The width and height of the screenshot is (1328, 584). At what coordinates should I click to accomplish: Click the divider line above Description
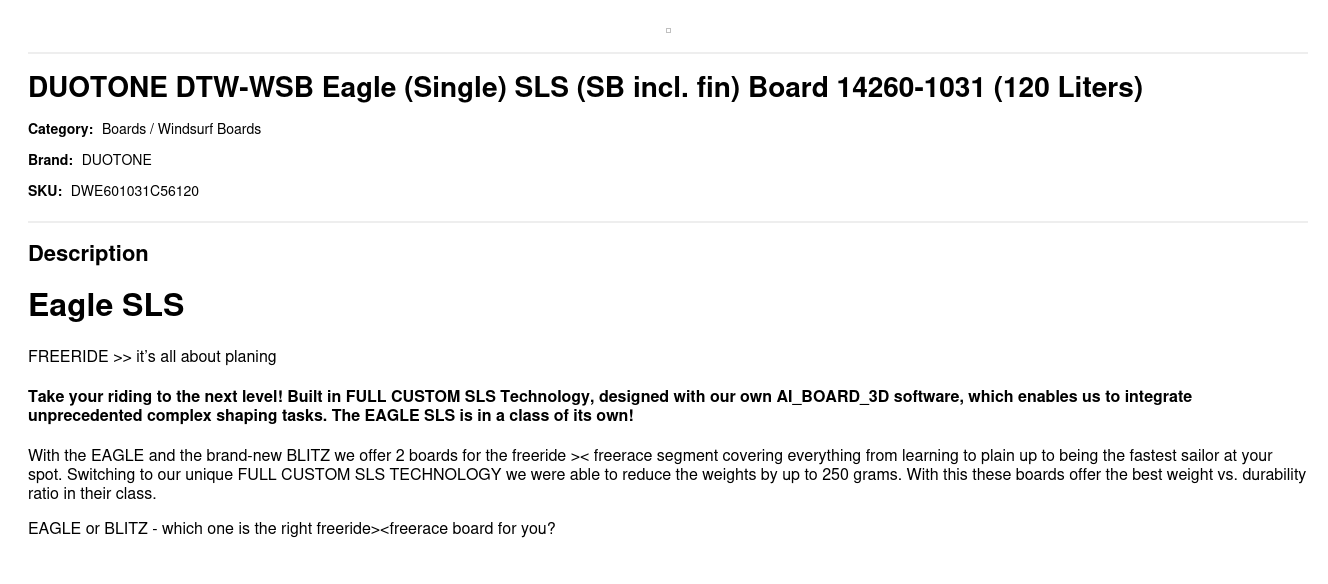click(668, 222)
